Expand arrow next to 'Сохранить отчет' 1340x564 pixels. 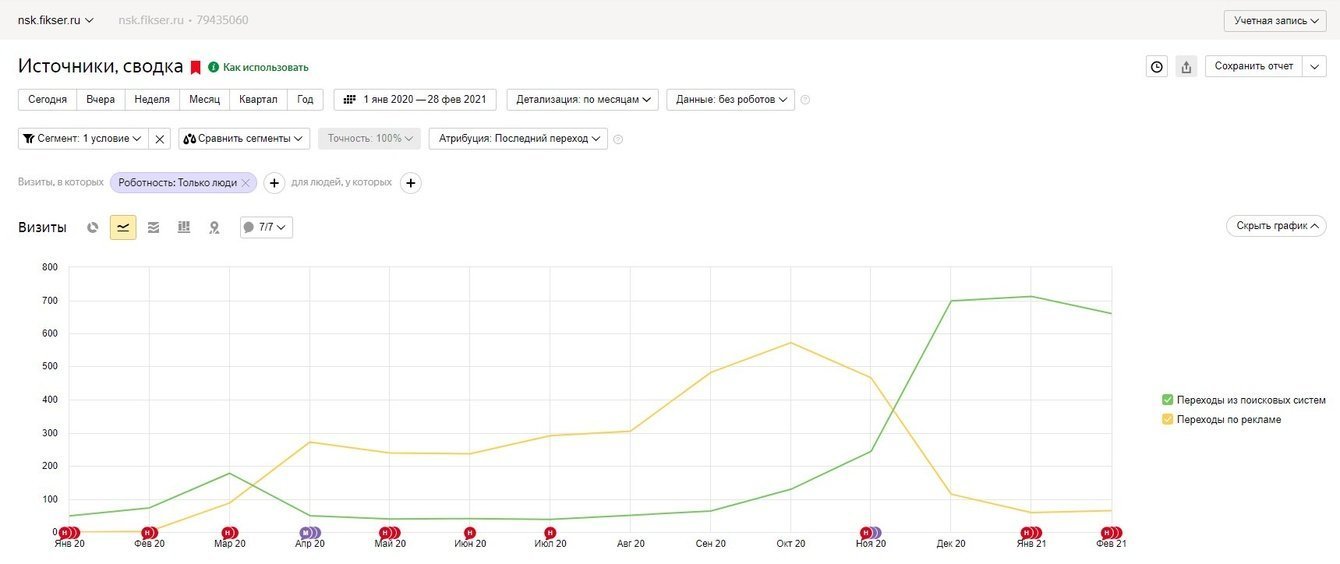tap(1314, 67)
